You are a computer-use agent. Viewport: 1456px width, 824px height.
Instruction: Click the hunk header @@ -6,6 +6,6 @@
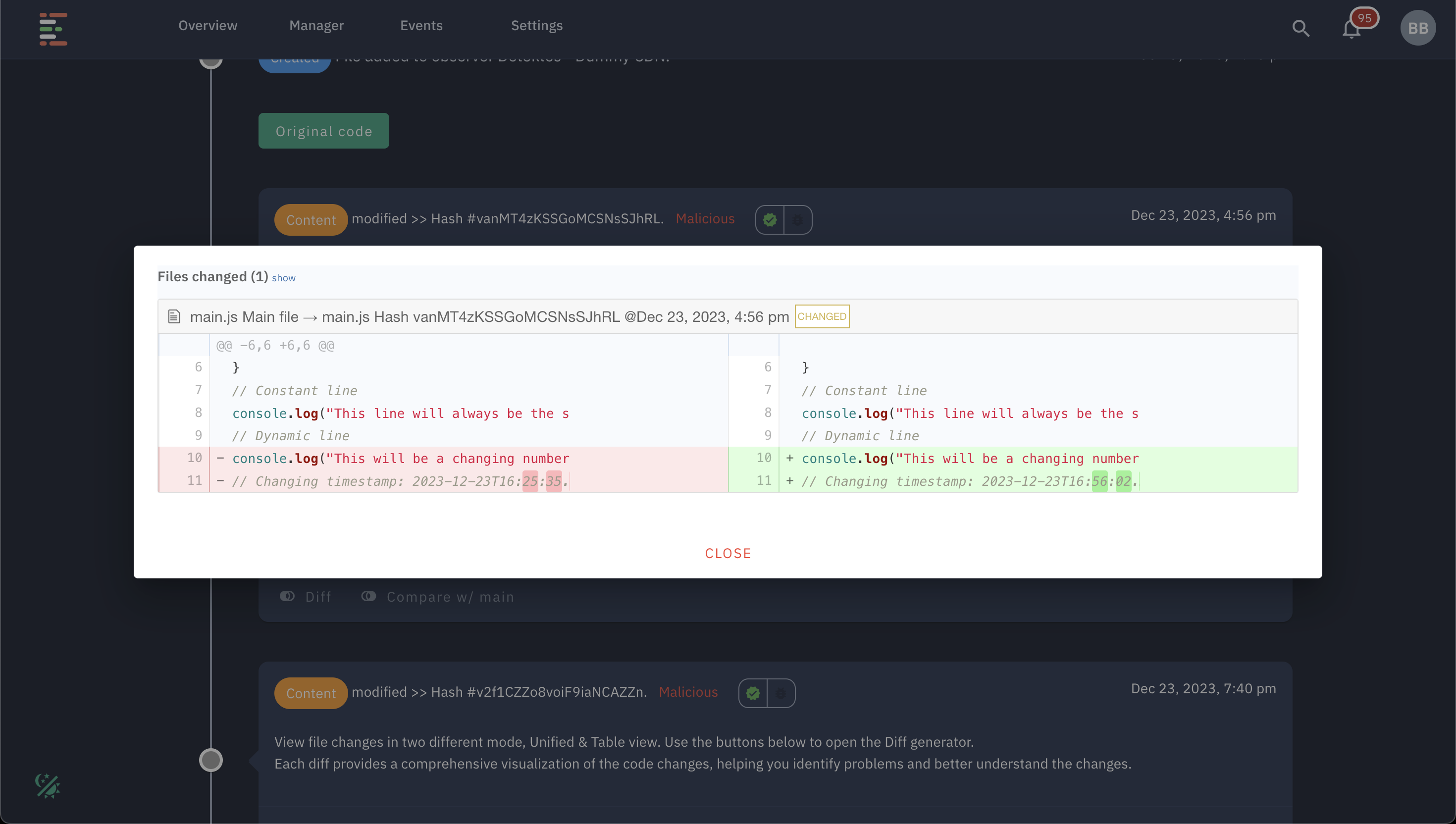pos(275,345)
